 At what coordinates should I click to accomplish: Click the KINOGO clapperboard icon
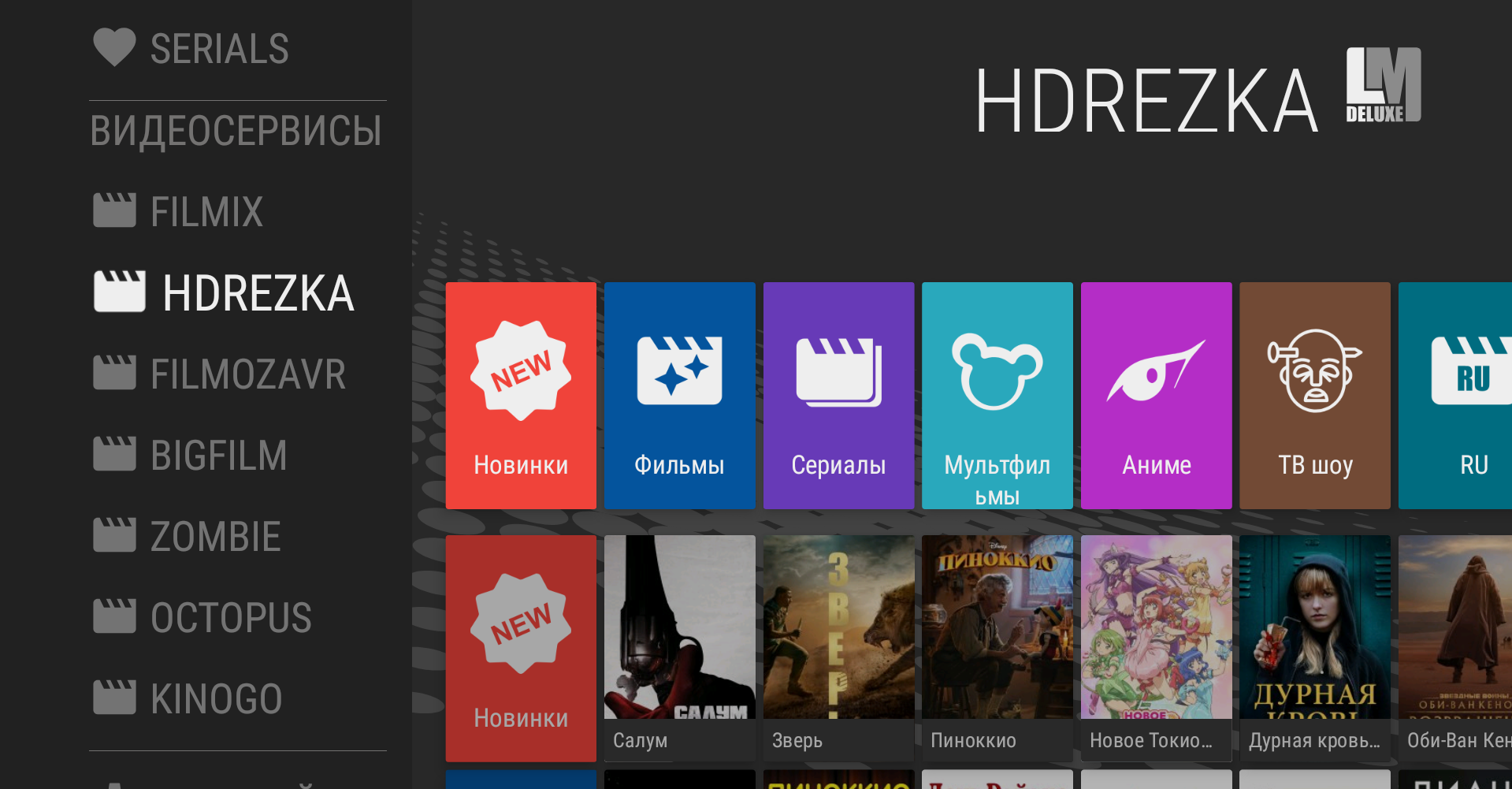(x=114, y=698)
